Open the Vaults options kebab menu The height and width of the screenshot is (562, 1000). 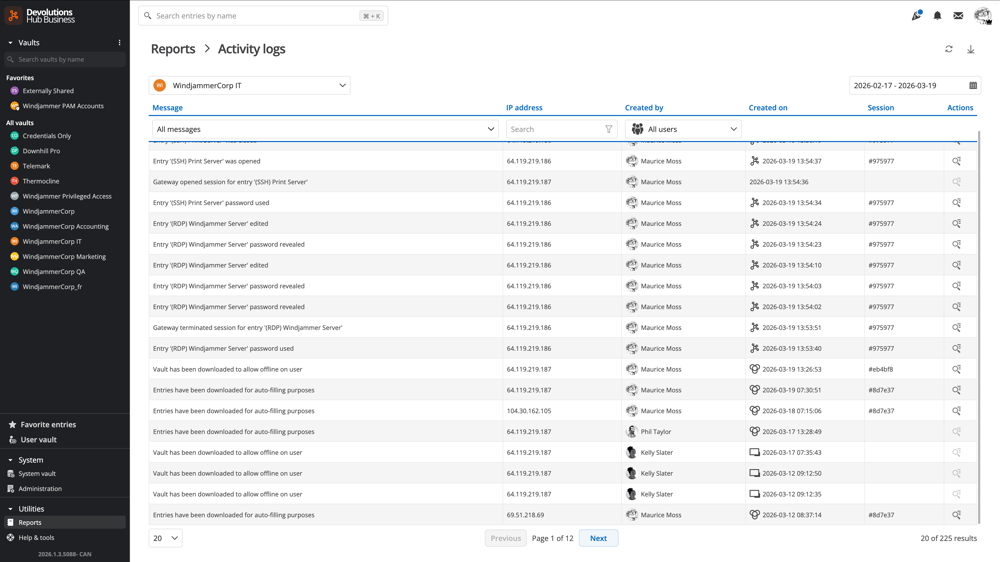[x=119, y=43]
